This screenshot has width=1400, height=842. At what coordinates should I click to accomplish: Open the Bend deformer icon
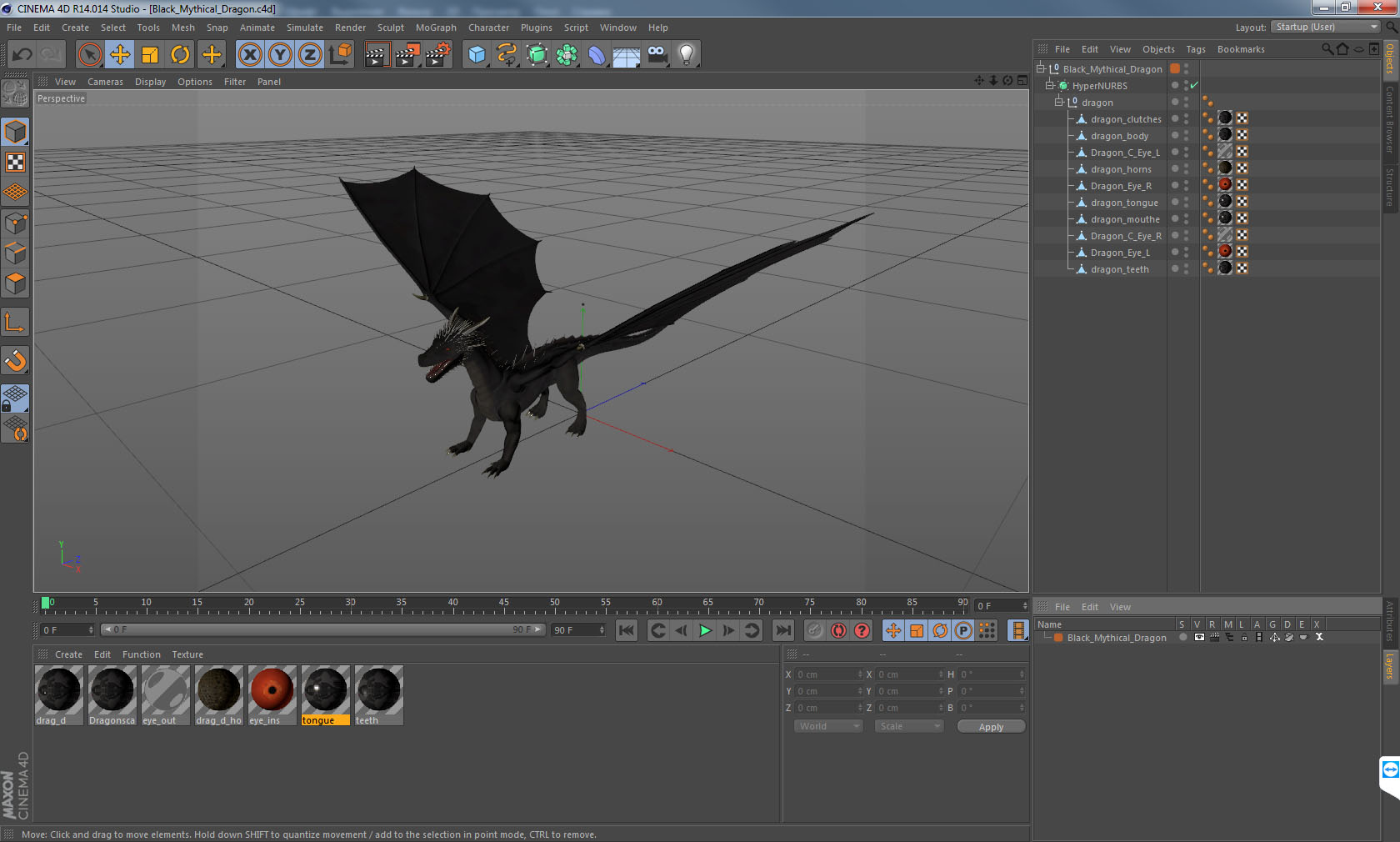(597, 55)
